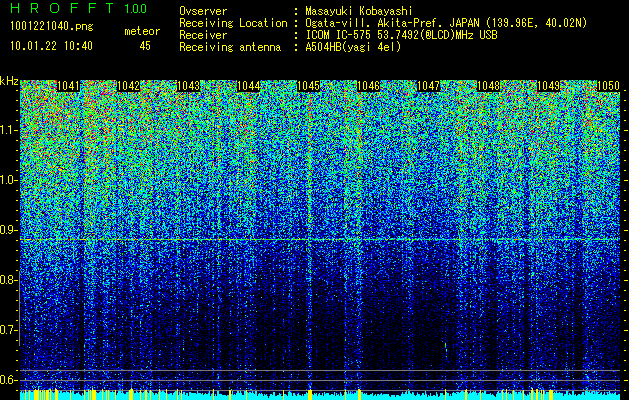Click the 1045 time marker
This screenshot has width=629, height=400.
(x=308, y=86)
